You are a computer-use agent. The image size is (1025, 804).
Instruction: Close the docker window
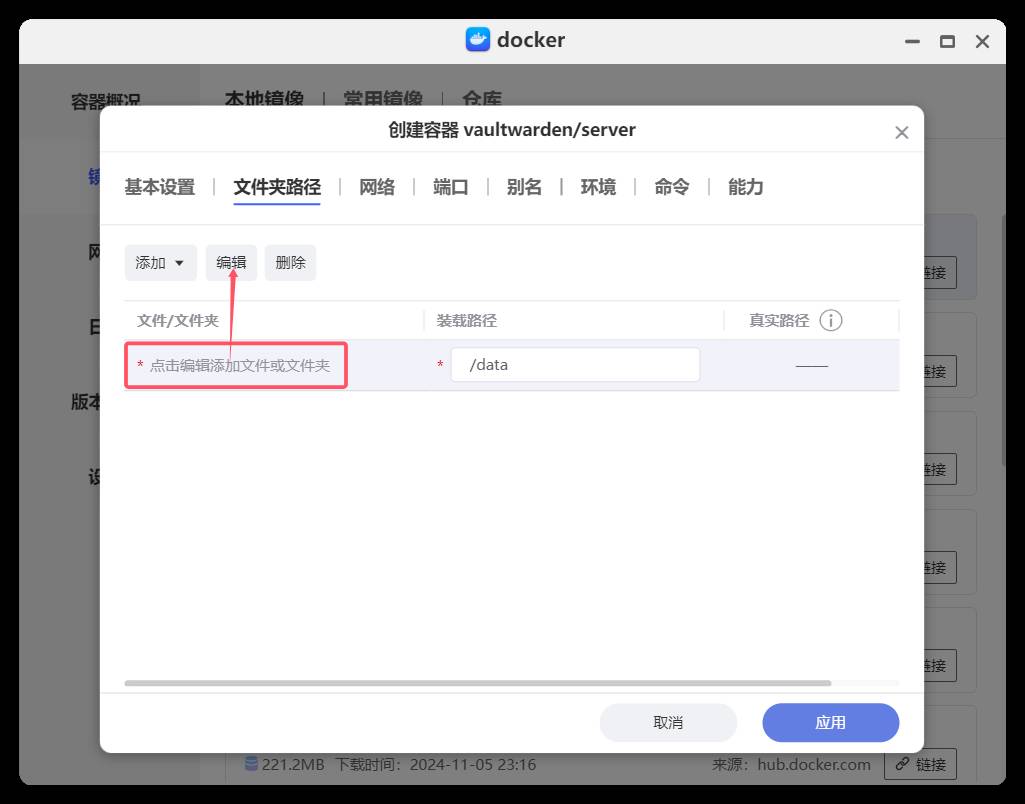[x=982, y=41]
